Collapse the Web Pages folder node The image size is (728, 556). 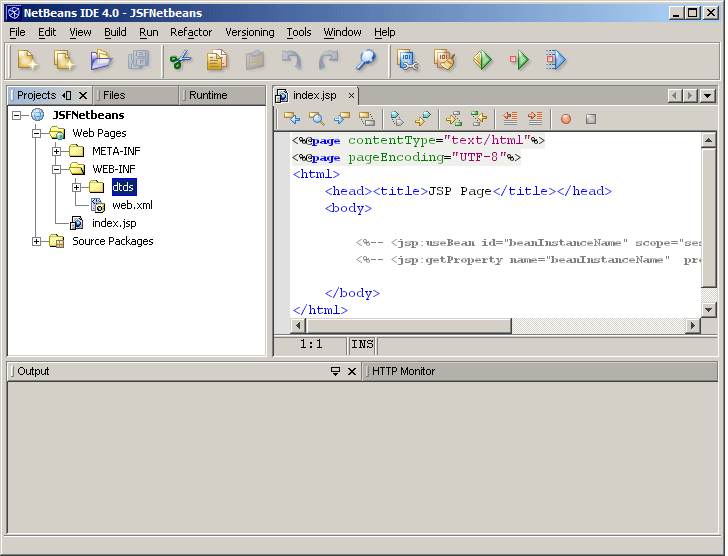[36, 133]
